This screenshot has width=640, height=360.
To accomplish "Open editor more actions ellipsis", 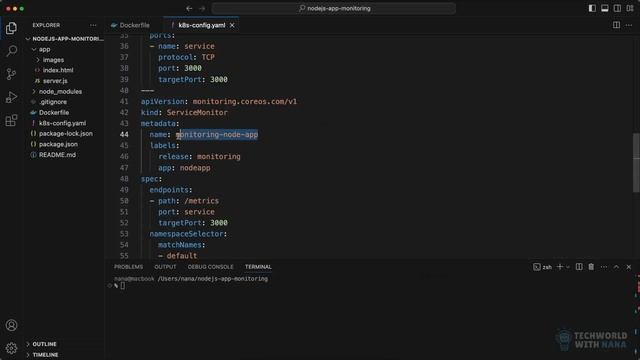I will tap(629, 25).
